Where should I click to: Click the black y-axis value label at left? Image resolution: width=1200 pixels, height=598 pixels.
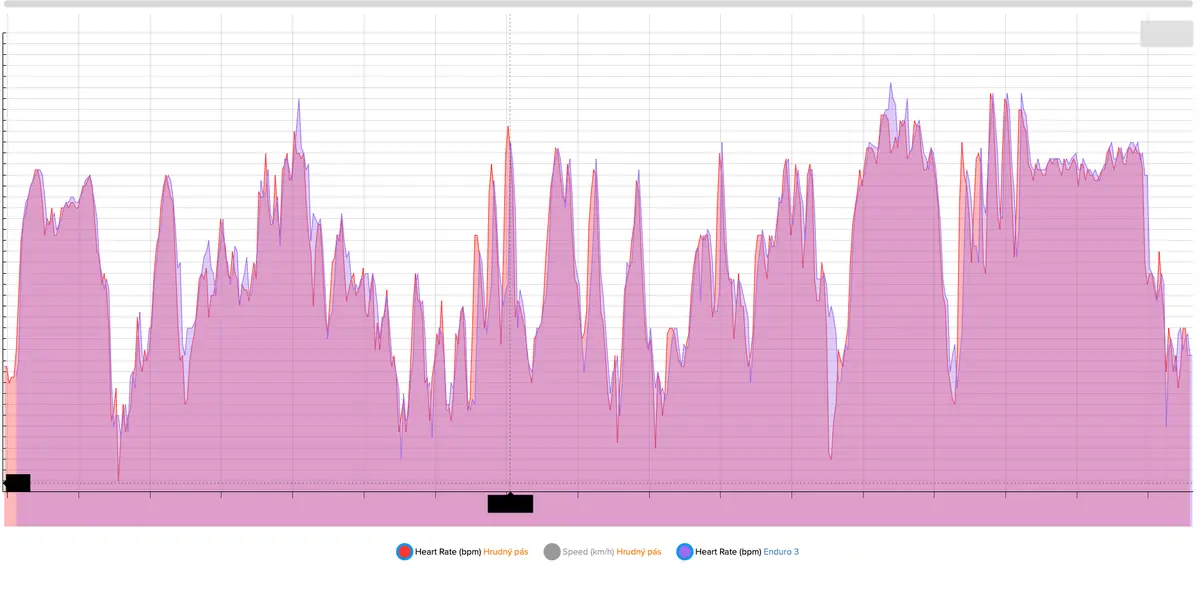[x=18, y=483]
